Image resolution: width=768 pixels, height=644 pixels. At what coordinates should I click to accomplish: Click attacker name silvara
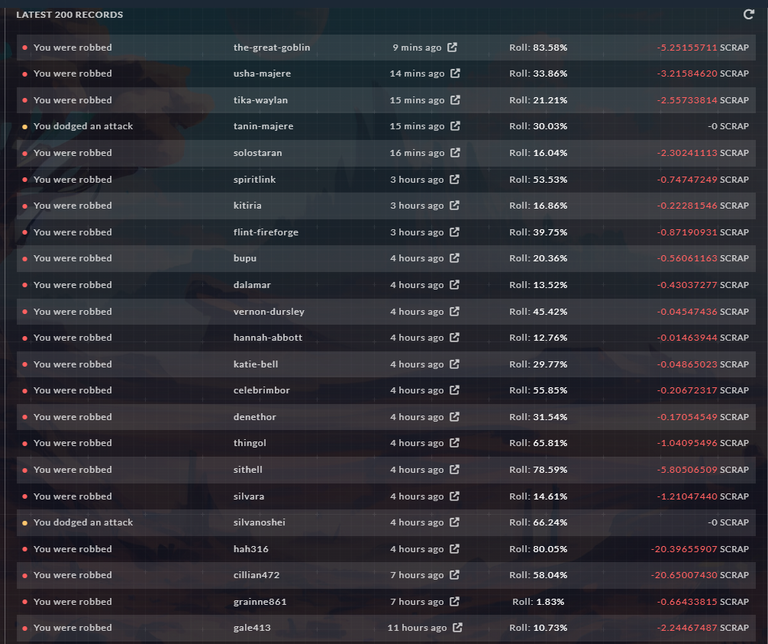pyautogui.click(x=249, y=496)
